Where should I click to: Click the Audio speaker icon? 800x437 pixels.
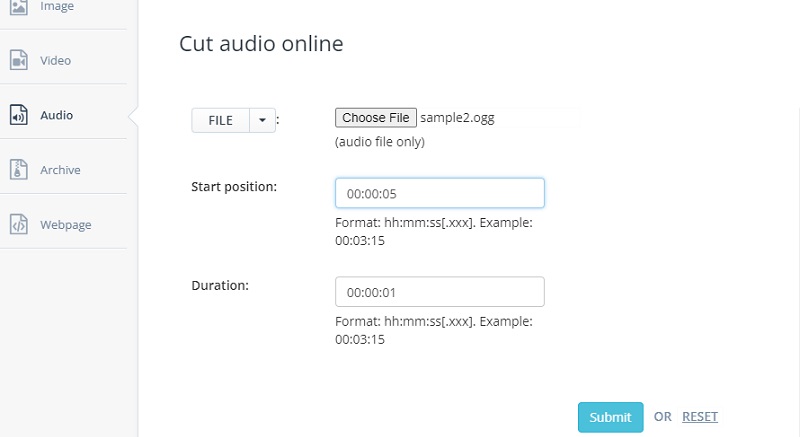tap(18, 116)
